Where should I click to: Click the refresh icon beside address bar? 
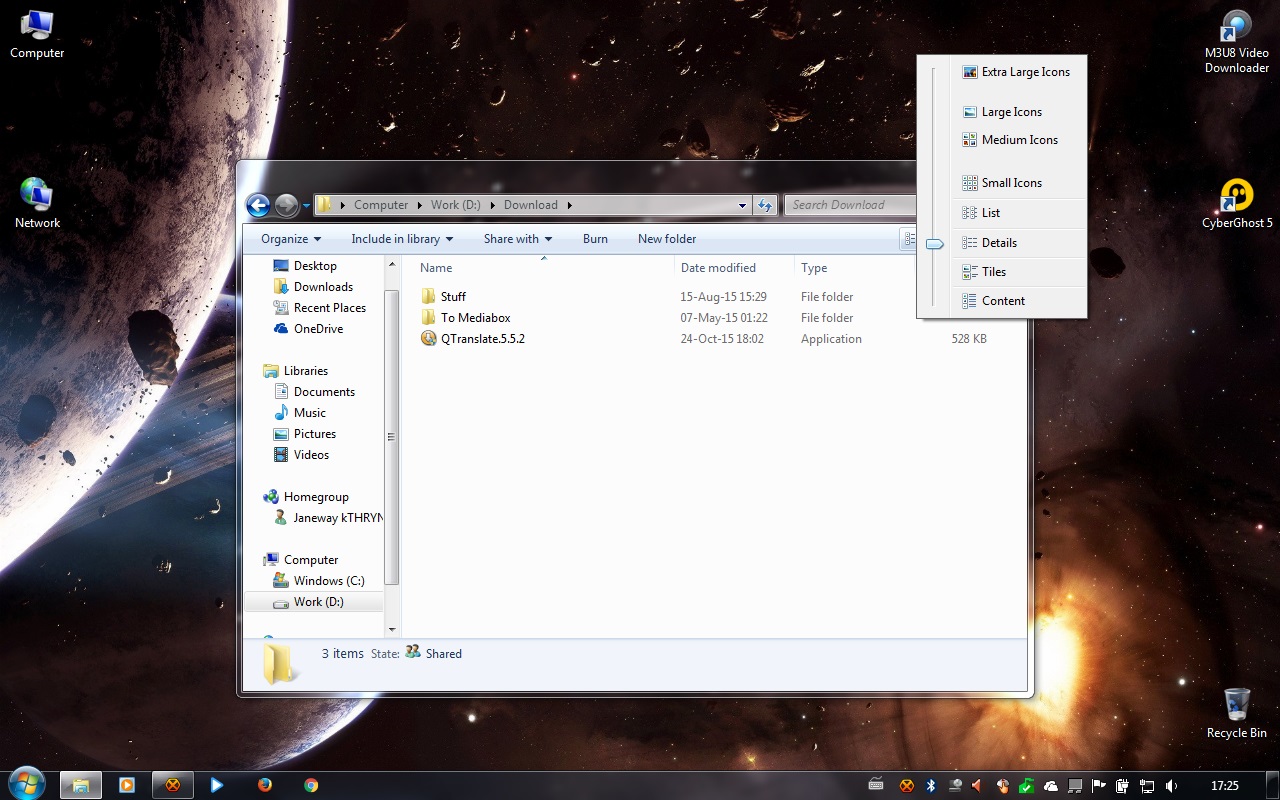(765, 205)
